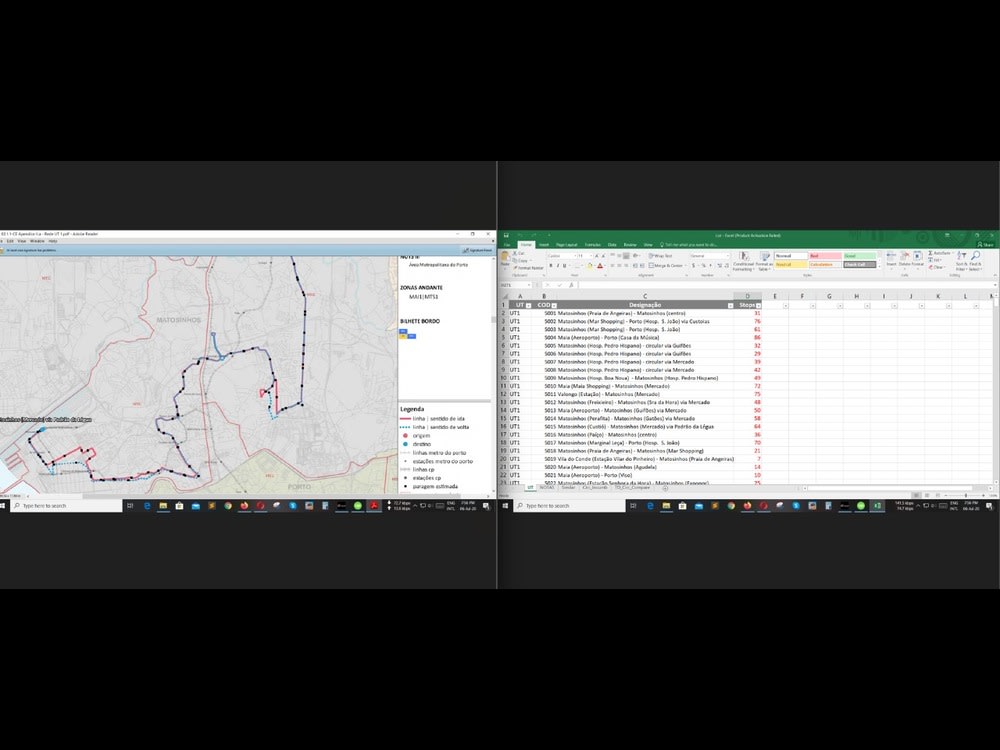1000x750 pixels.
Task: Click Firefox icon on the right monitor's taskbar
Action: (x=747, y=506)
